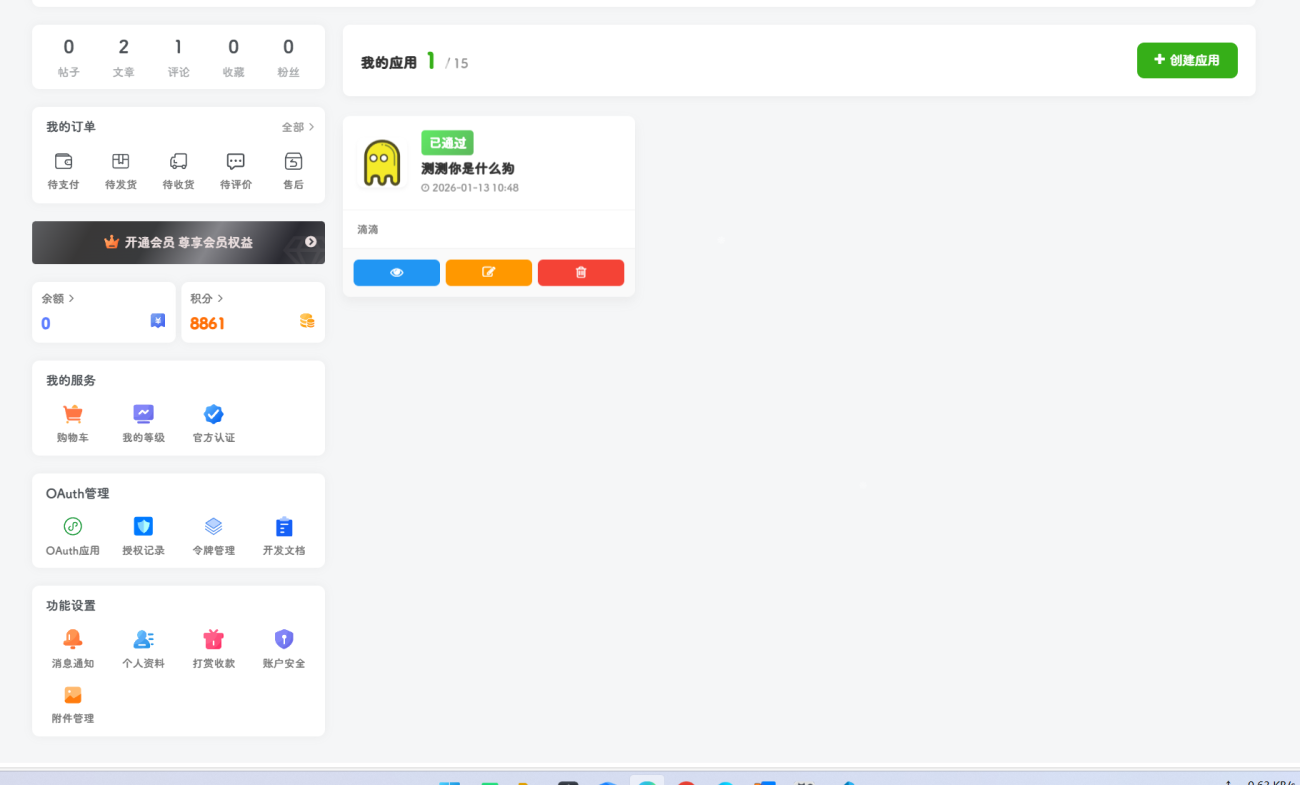The image size is (1300, 785).
Task: Open 附件管理 attachment management
Action: pyautogui.click(x=73, y=704)
